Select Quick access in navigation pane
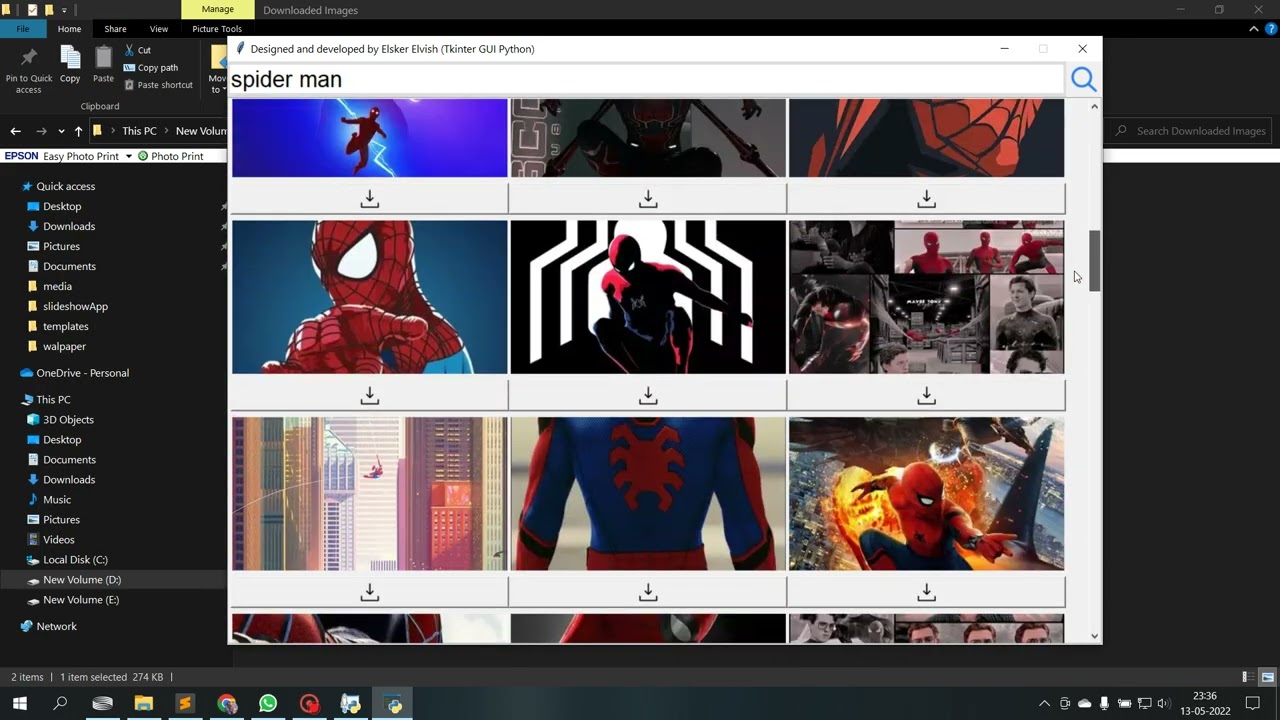Image resolution: width=1280 pixels, height=720 pixels. click(66, 186)
